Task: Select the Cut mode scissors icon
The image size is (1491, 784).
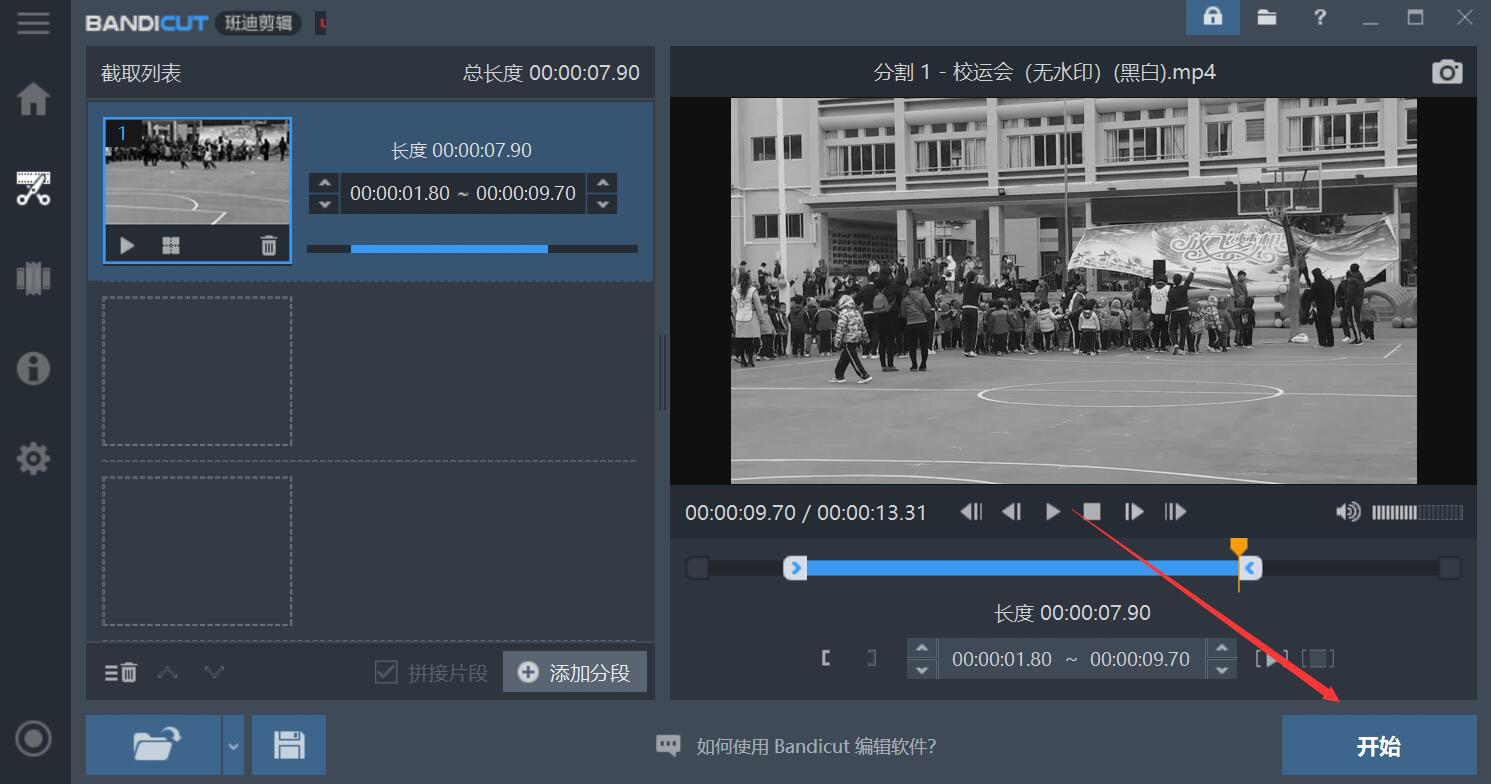Action: [33, 188]
